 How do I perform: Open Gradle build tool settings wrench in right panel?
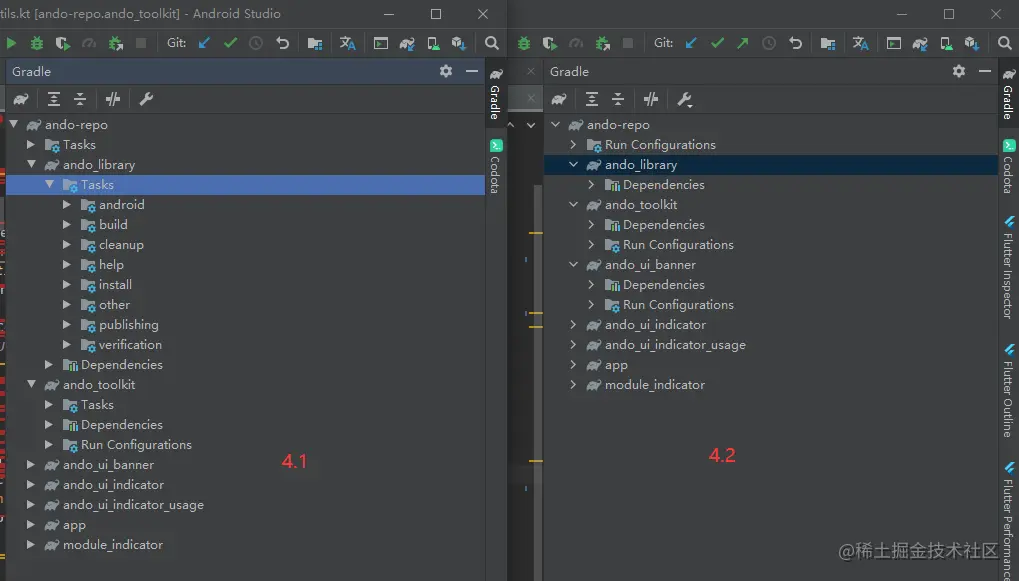point(684,99)
